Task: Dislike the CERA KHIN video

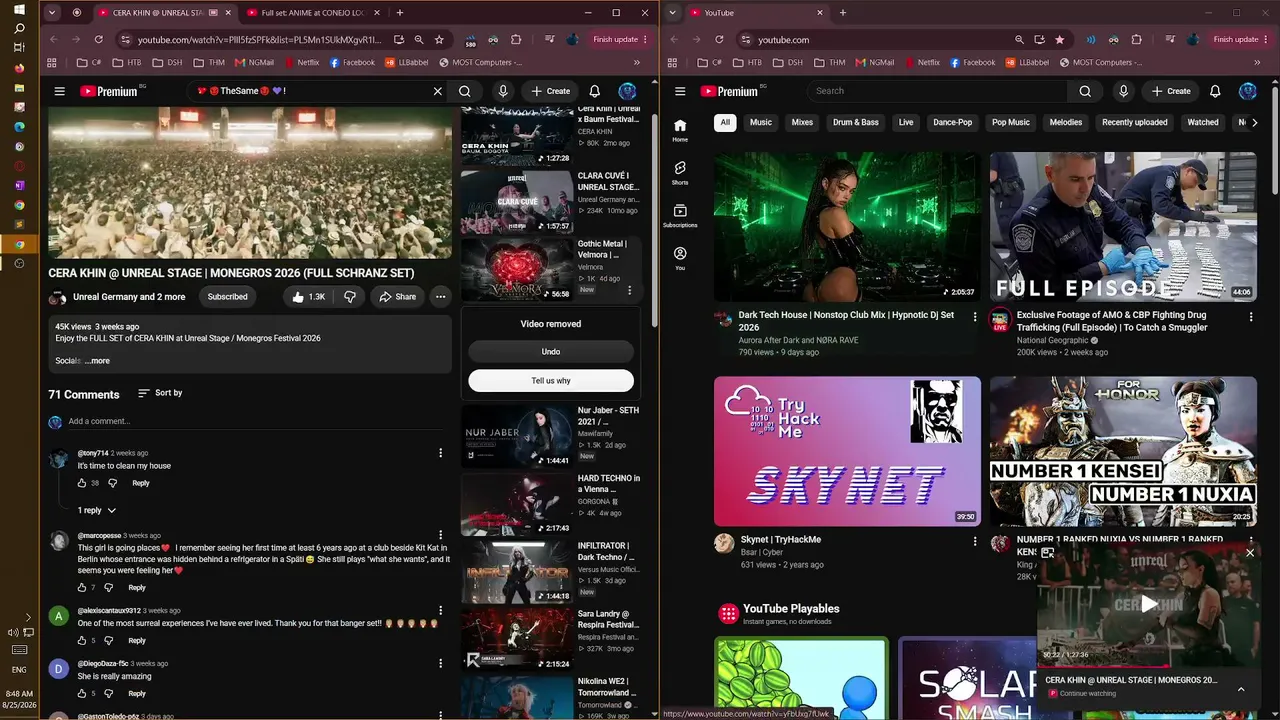Action: pos(350,297)
